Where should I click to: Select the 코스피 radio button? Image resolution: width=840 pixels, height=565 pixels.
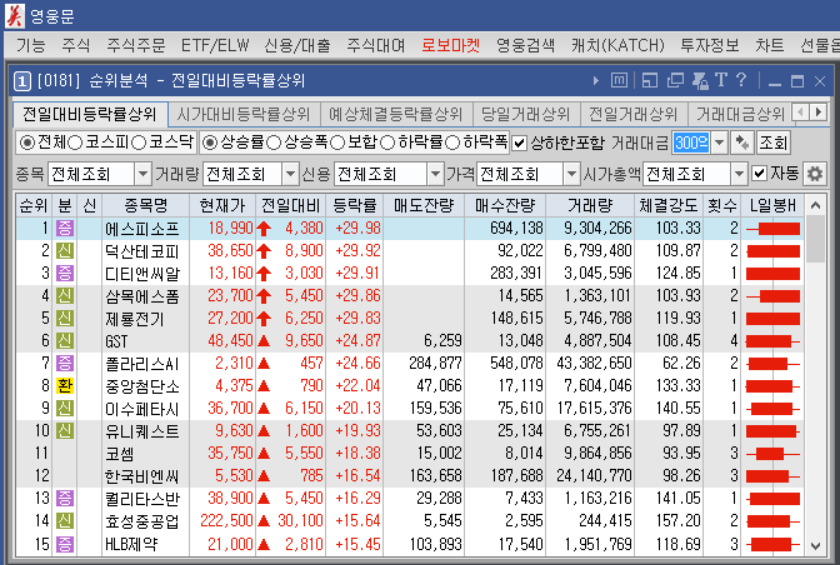pos(75,143)
